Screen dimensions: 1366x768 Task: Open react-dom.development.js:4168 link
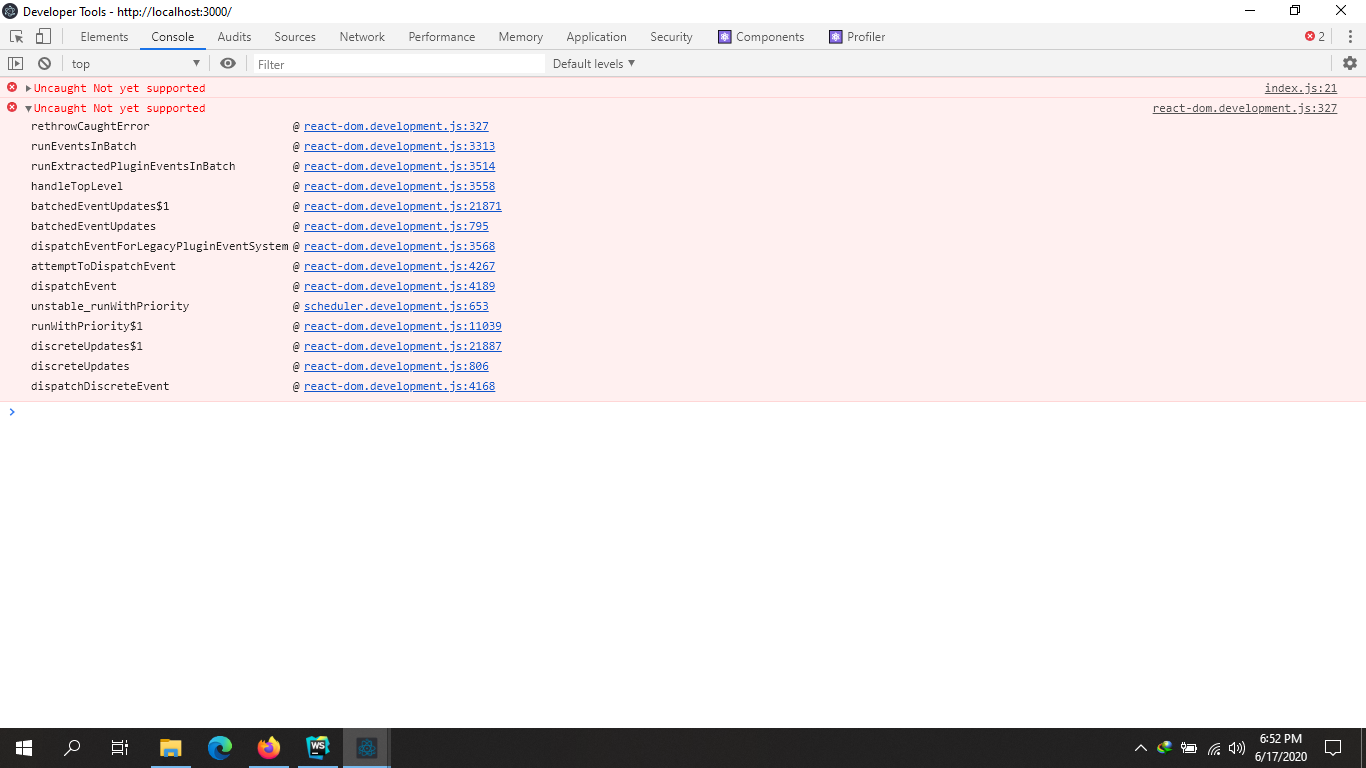click(399, 386)
